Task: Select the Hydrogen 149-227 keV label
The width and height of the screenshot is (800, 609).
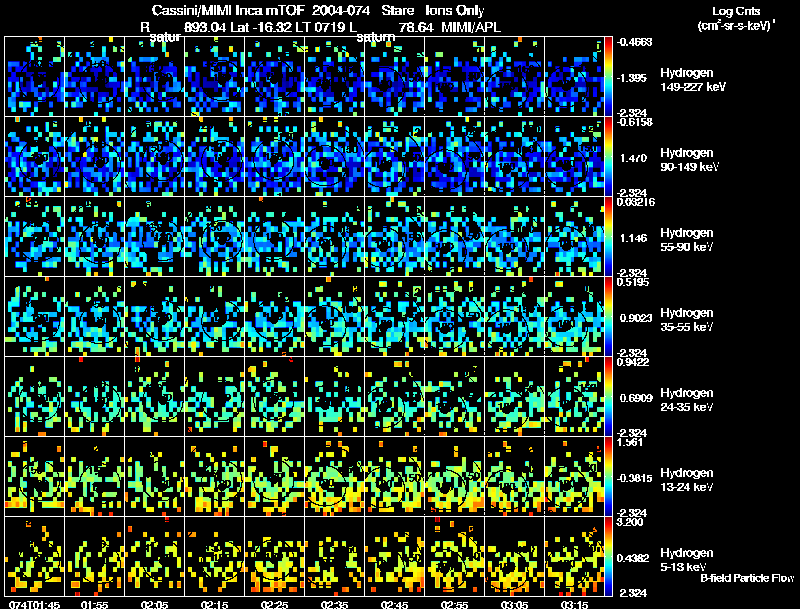Action: [692, 80]
